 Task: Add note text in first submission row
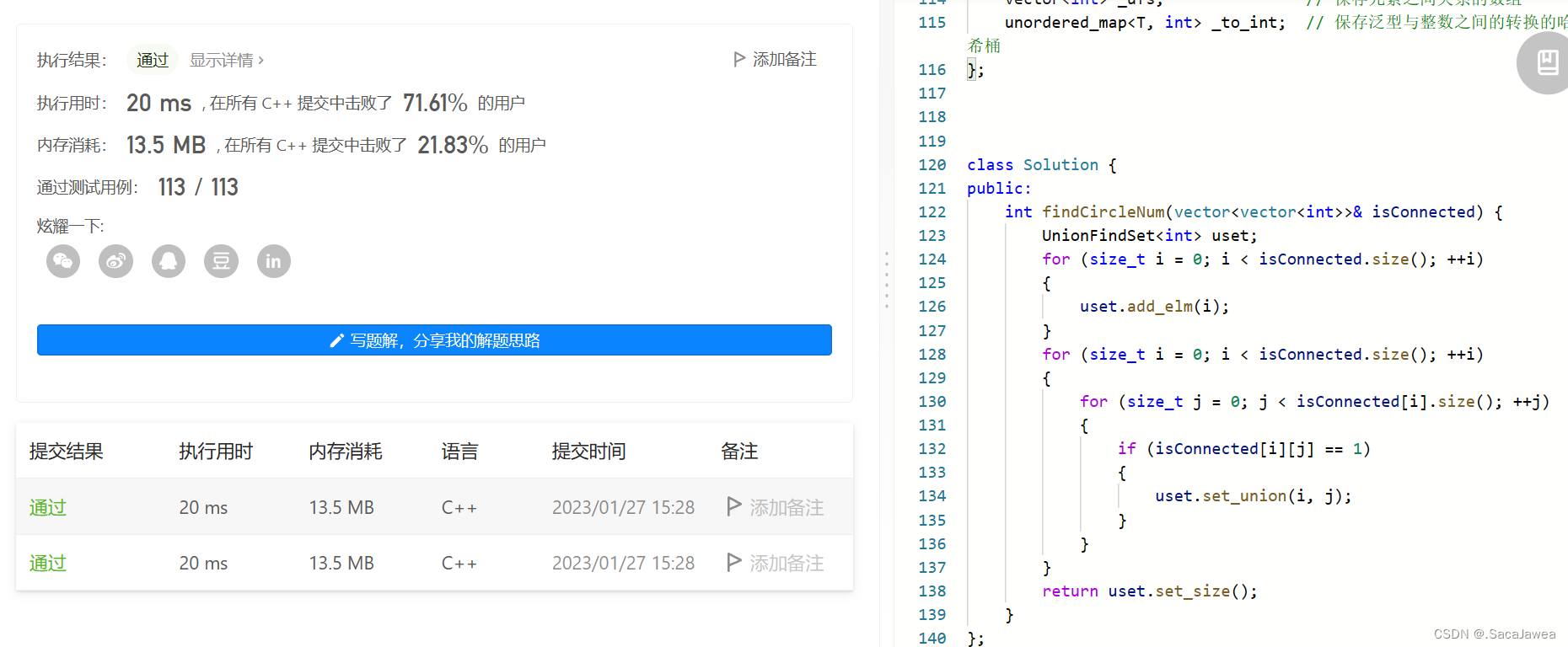click(787, 507)
